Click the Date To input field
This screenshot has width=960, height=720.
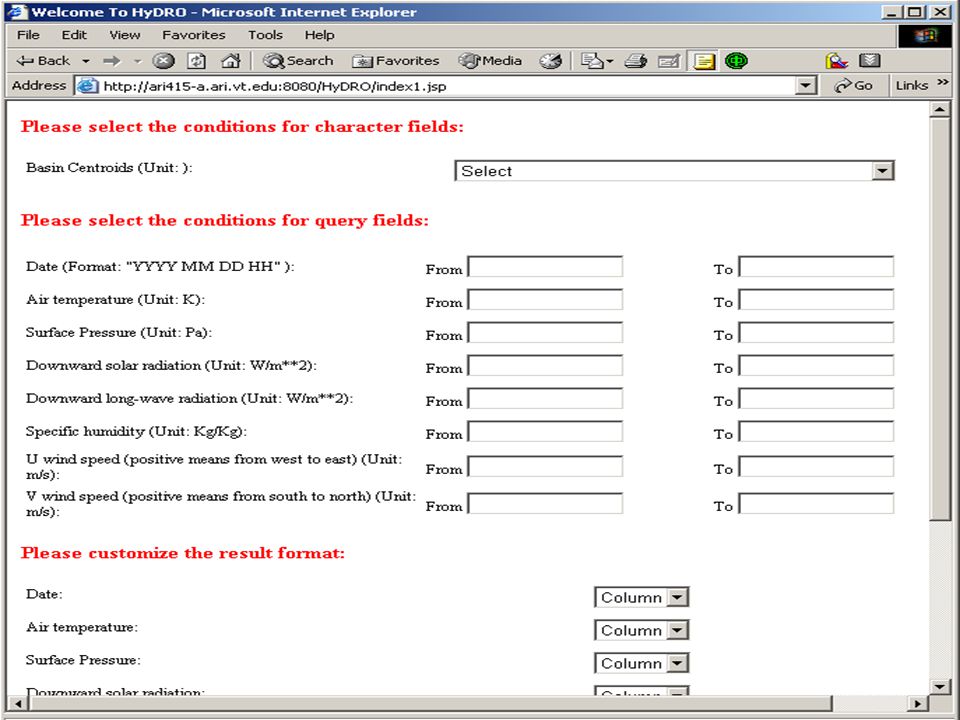click(x=816, y=267)
